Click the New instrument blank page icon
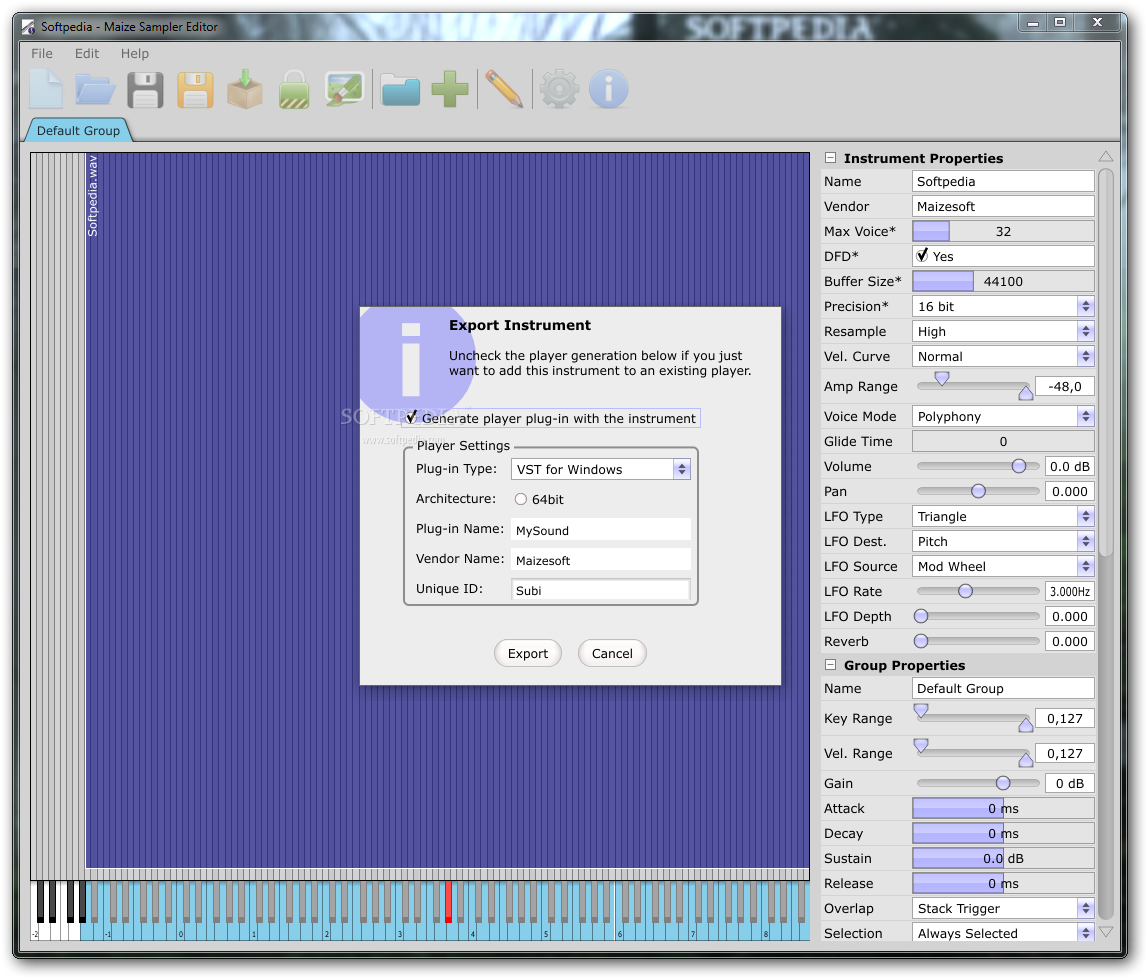The image size is (1148, 979). tap(46, 89)
